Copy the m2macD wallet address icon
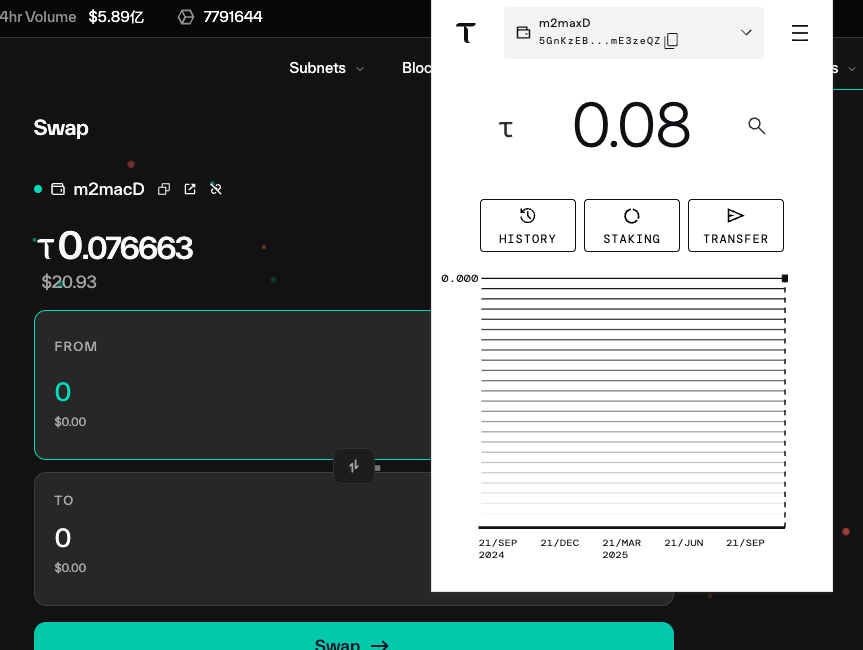863x650 pixels. (164, 189)
